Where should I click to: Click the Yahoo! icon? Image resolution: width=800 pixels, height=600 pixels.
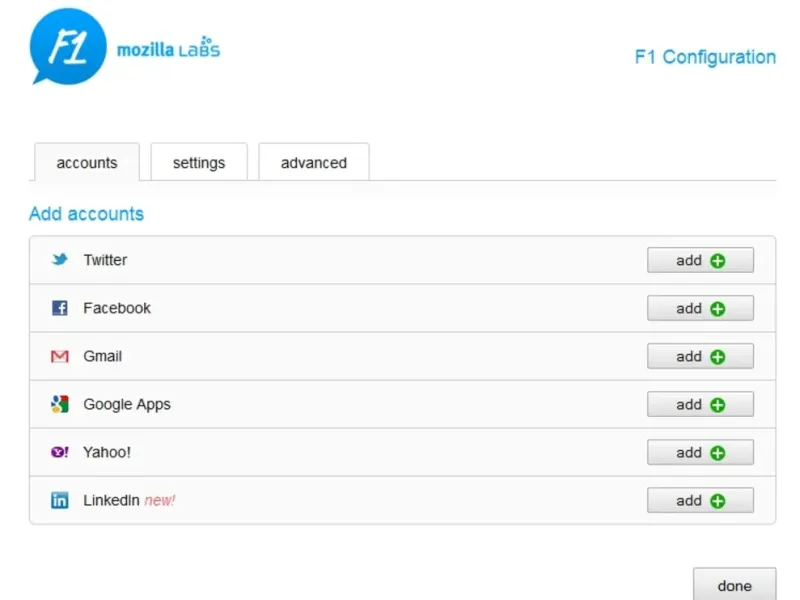point(60,452)
